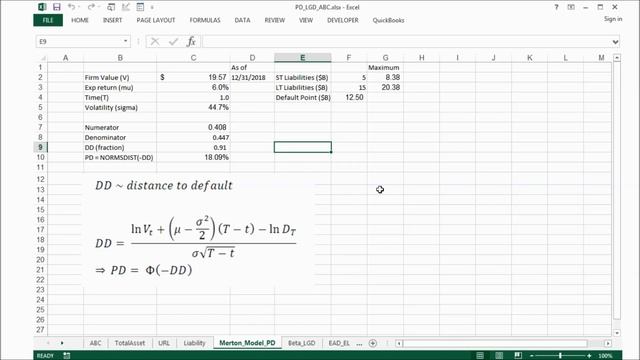640x360 pixels.
Task: Click the Redo arrow icon
Action: [x=91, y=7]
